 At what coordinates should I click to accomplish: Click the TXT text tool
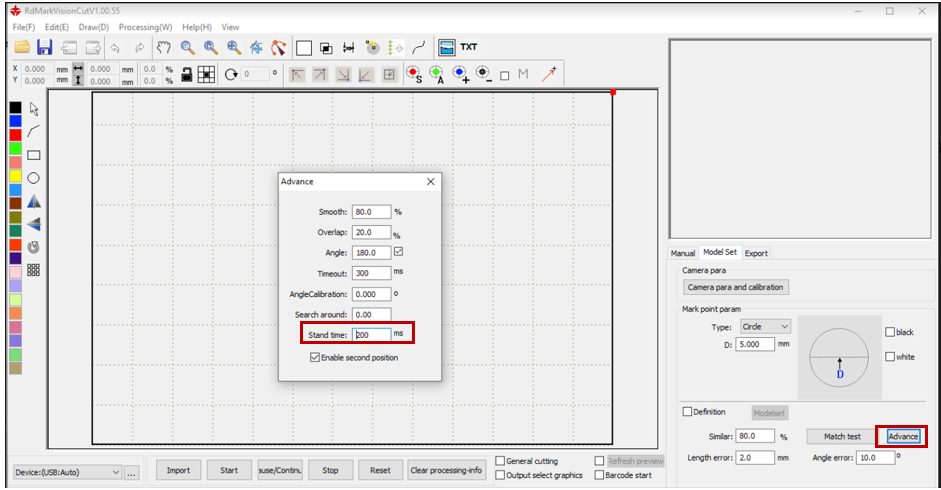[x=469, y=47]
